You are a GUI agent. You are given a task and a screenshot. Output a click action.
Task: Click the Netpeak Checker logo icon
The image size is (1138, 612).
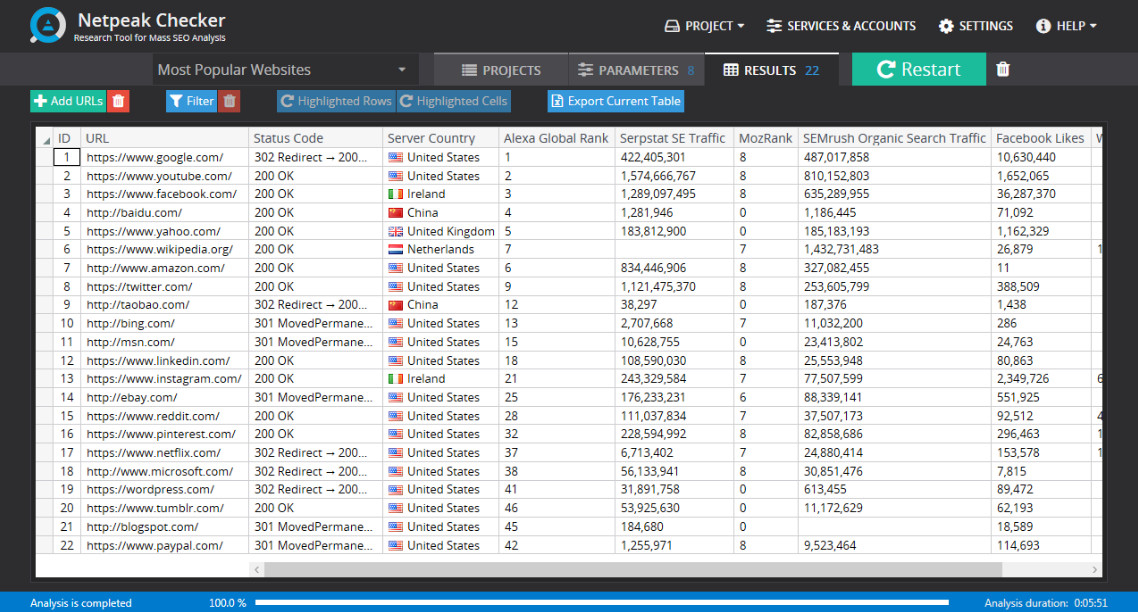(x=48, y=25)
